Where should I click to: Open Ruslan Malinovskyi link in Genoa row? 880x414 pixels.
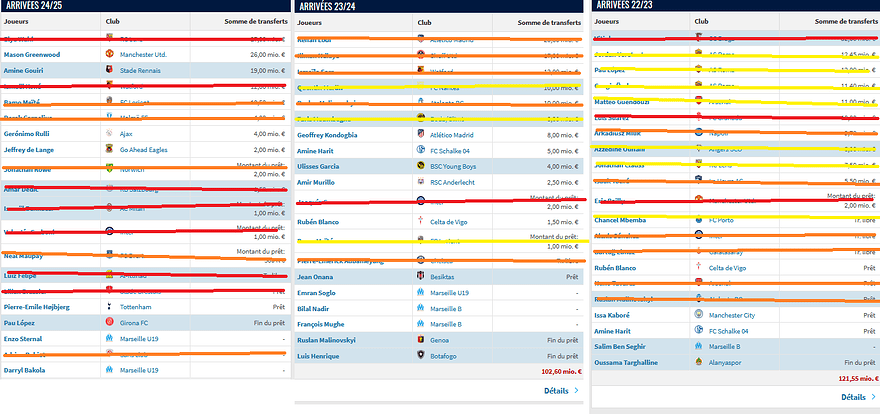pyautogui.click(x=326, y=340)
